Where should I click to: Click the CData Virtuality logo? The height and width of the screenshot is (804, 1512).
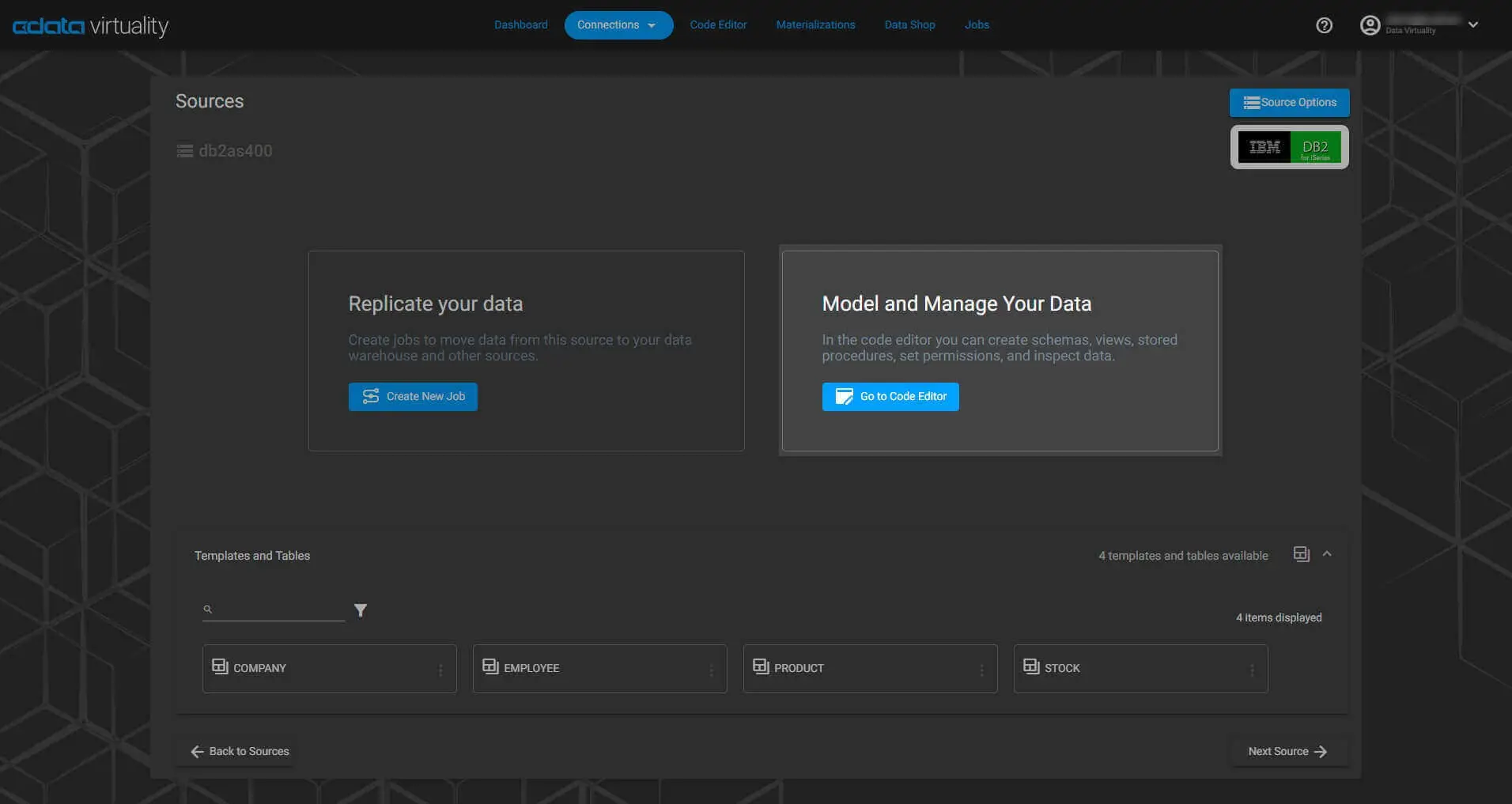click(90, 26)
